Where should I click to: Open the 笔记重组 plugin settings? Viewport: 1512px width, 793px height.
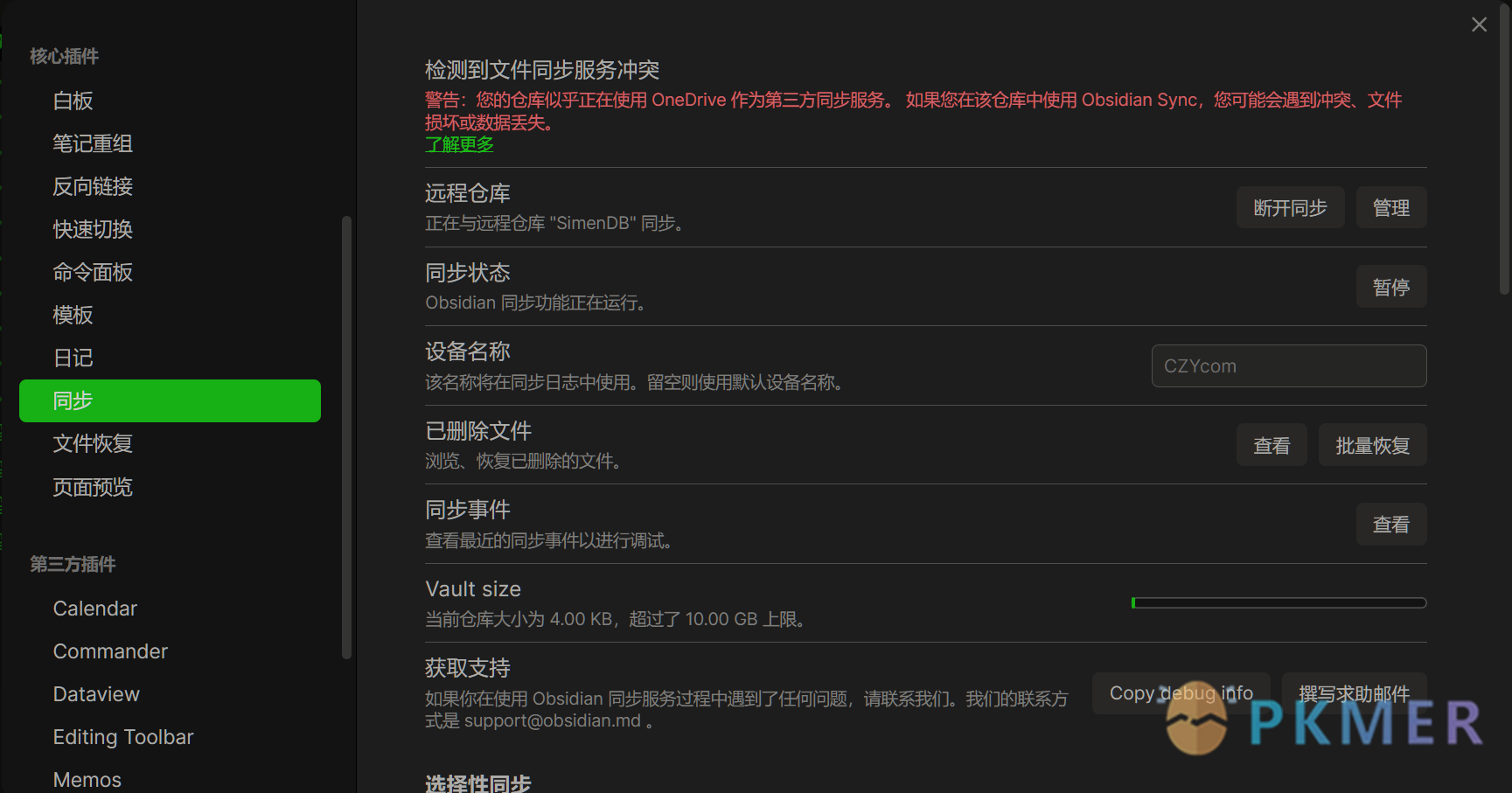pyautogui.click(x=170, y=143)
